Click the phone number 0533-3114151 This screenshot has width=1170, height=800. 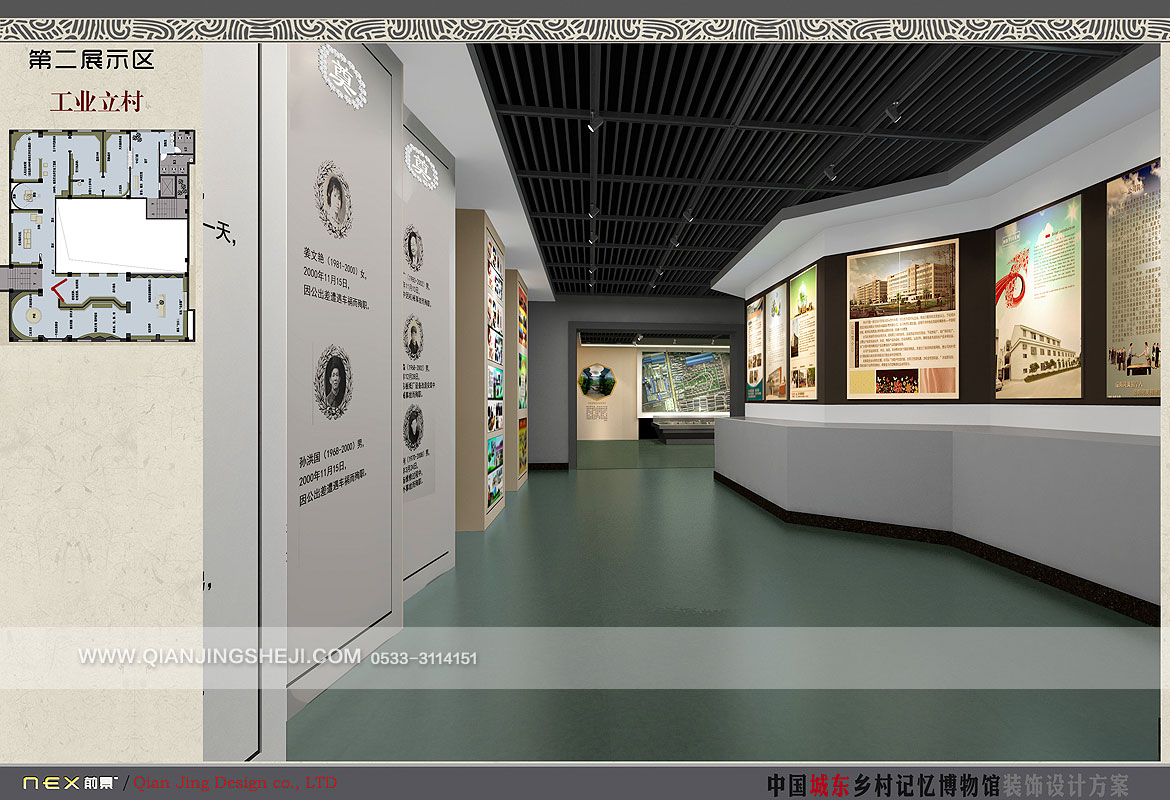tap(424, 658)
